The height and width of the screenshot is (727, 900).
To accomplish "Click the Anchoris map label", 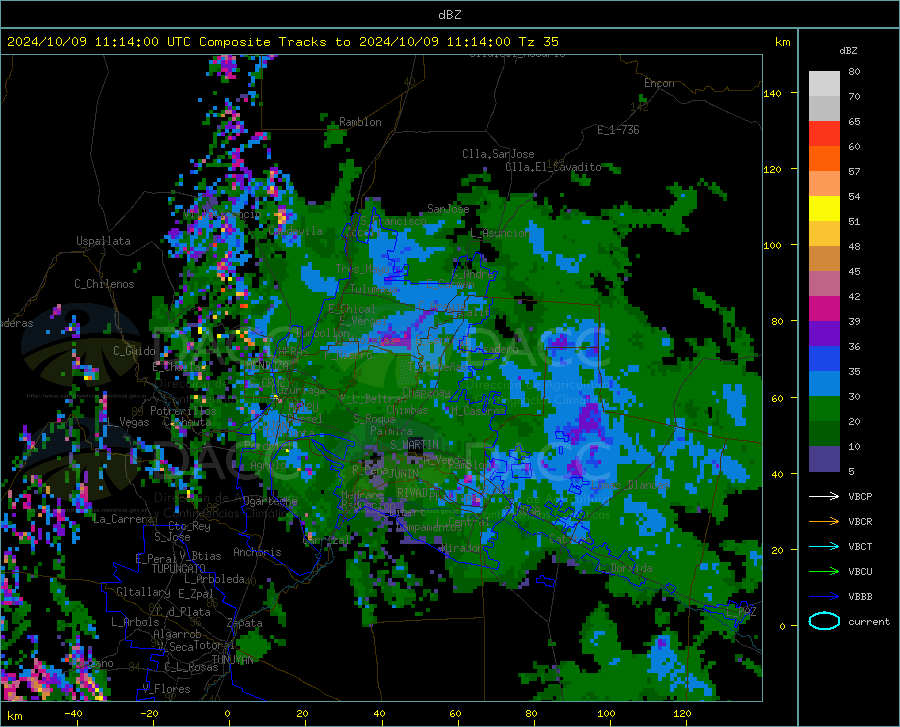I will pyautogui.click(x=257, y=552).
